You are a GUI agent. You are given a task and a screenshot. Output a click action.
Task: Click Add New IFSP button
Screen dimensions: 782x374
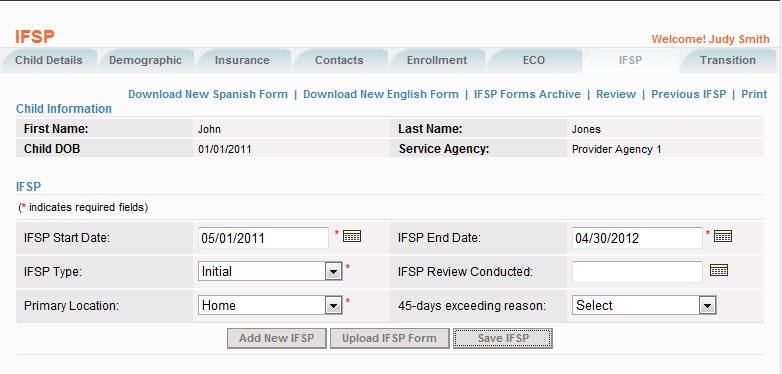point(277,338)
